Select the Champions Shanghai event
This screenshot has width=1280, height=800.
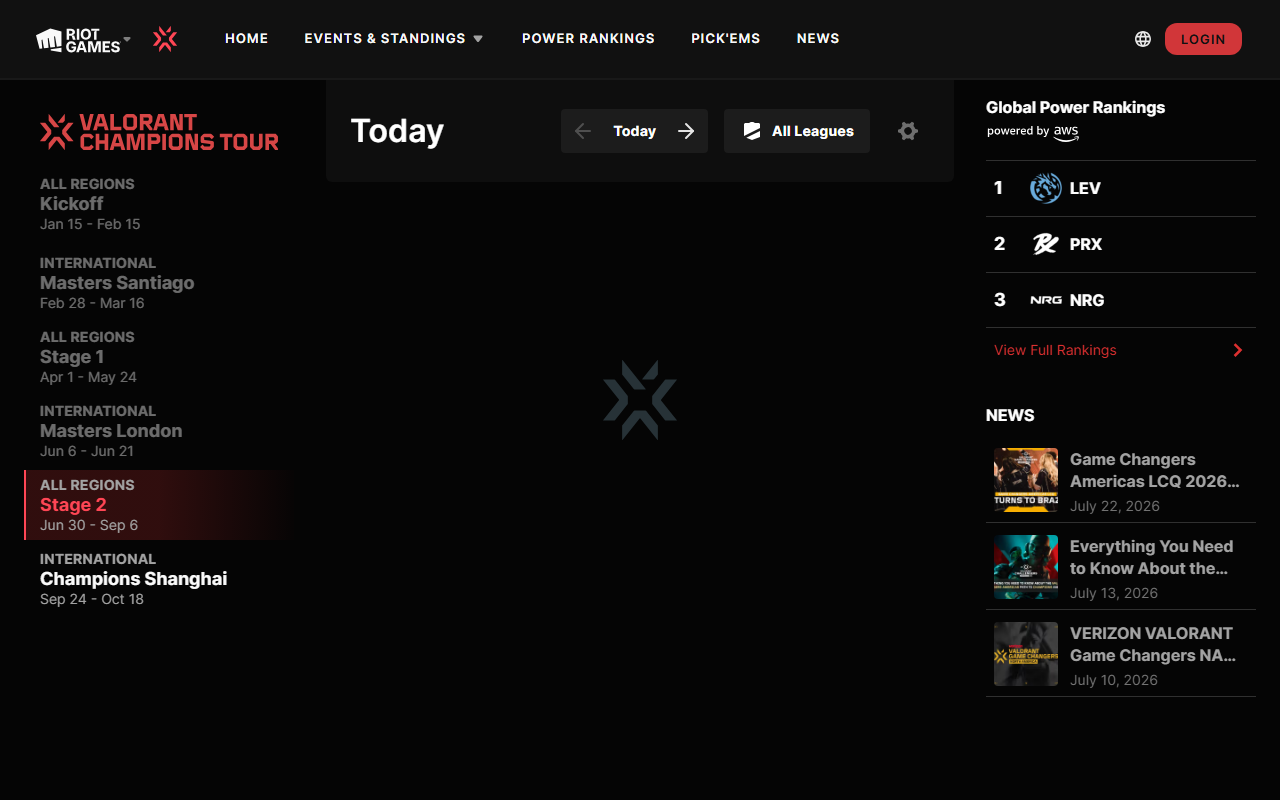click(160, 579)
